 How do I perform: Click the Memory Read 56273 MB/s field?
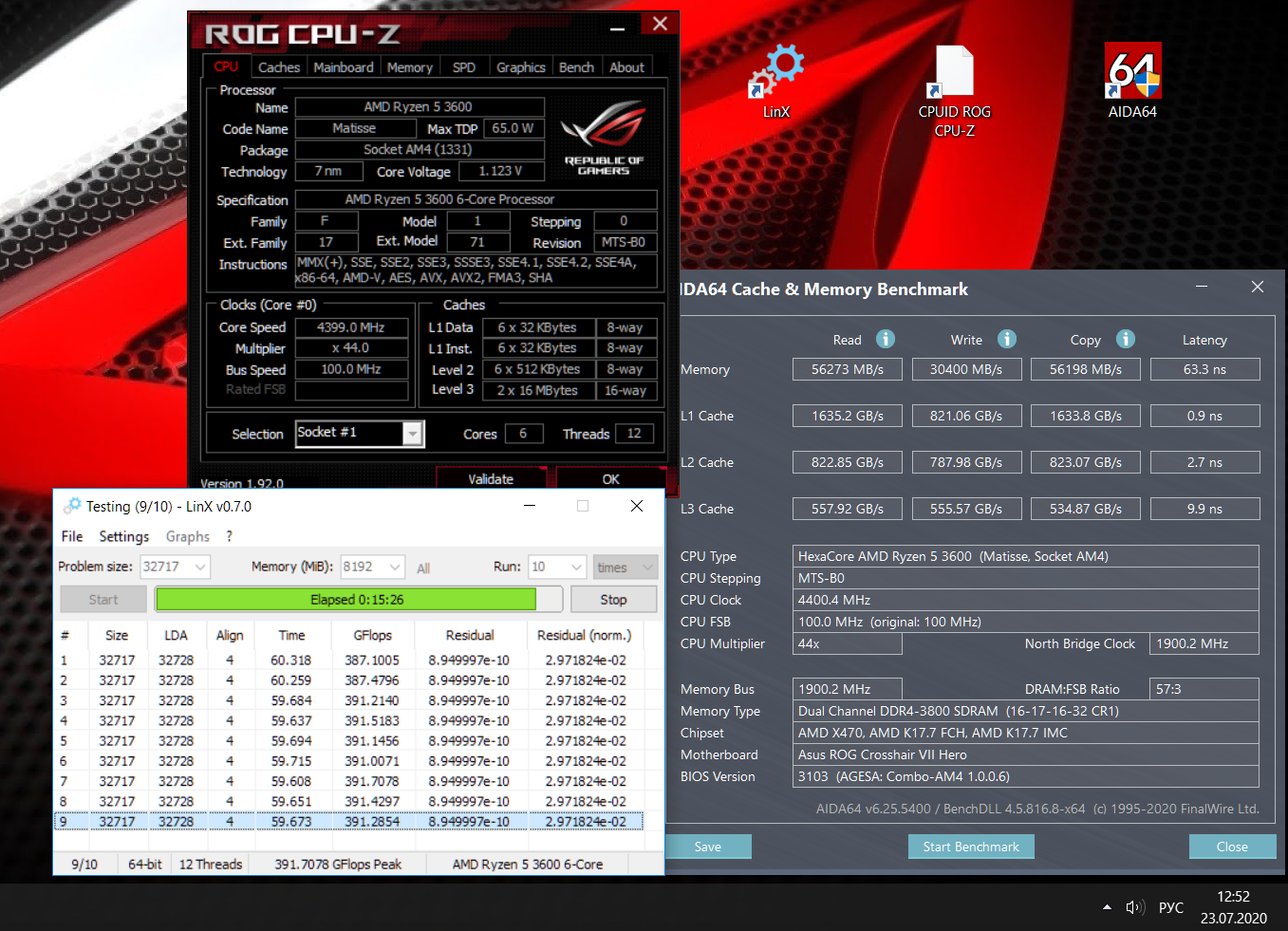[848, 369]
